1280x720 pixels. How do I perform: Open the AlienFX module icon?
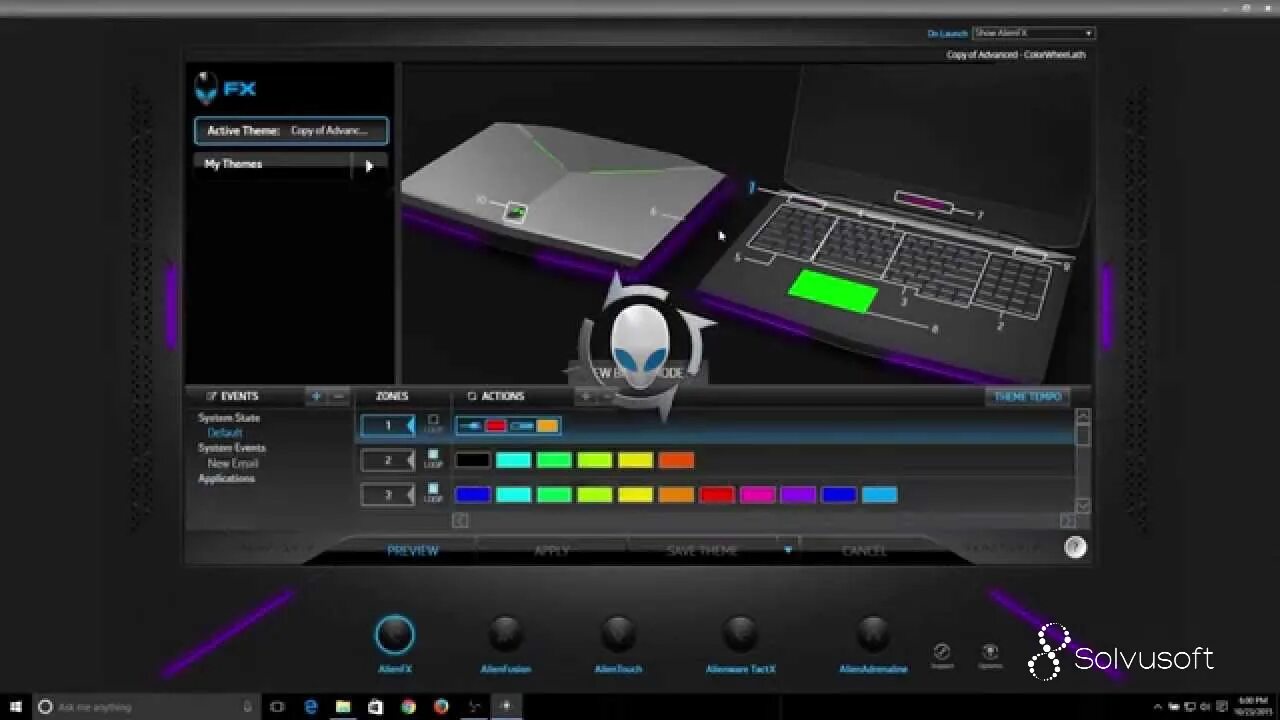[395, 634]
